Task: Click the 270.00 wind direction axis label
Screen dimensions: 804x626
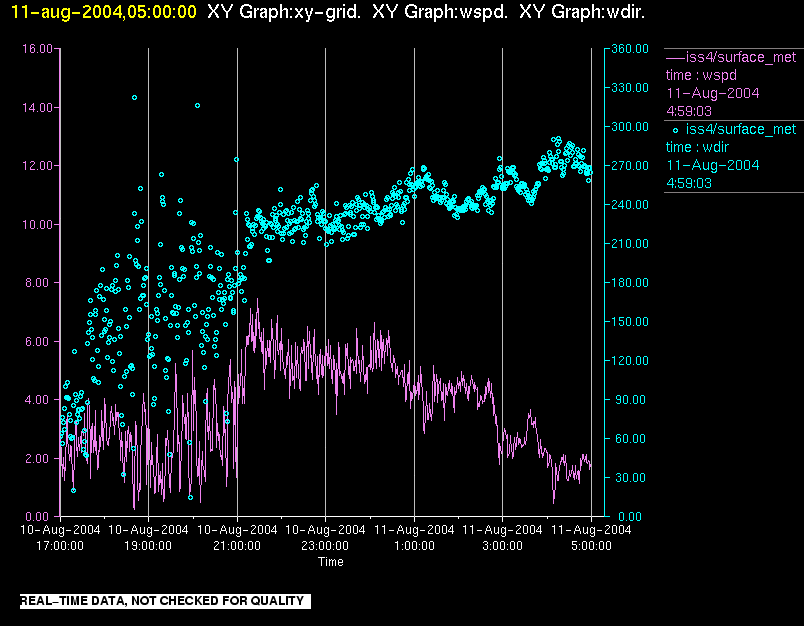Action: (x=630, y=166)
